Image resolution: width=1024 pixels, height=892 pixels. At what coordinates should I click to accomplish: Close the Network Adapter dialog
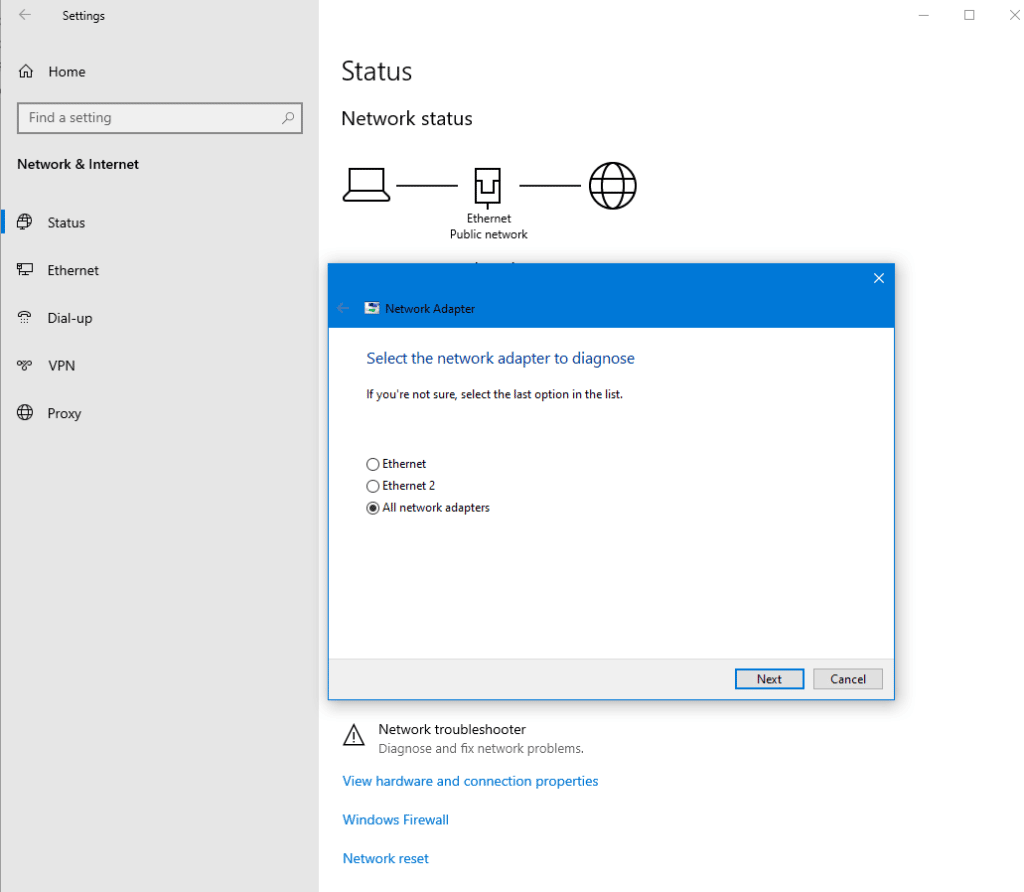click(x=879, y=278)
